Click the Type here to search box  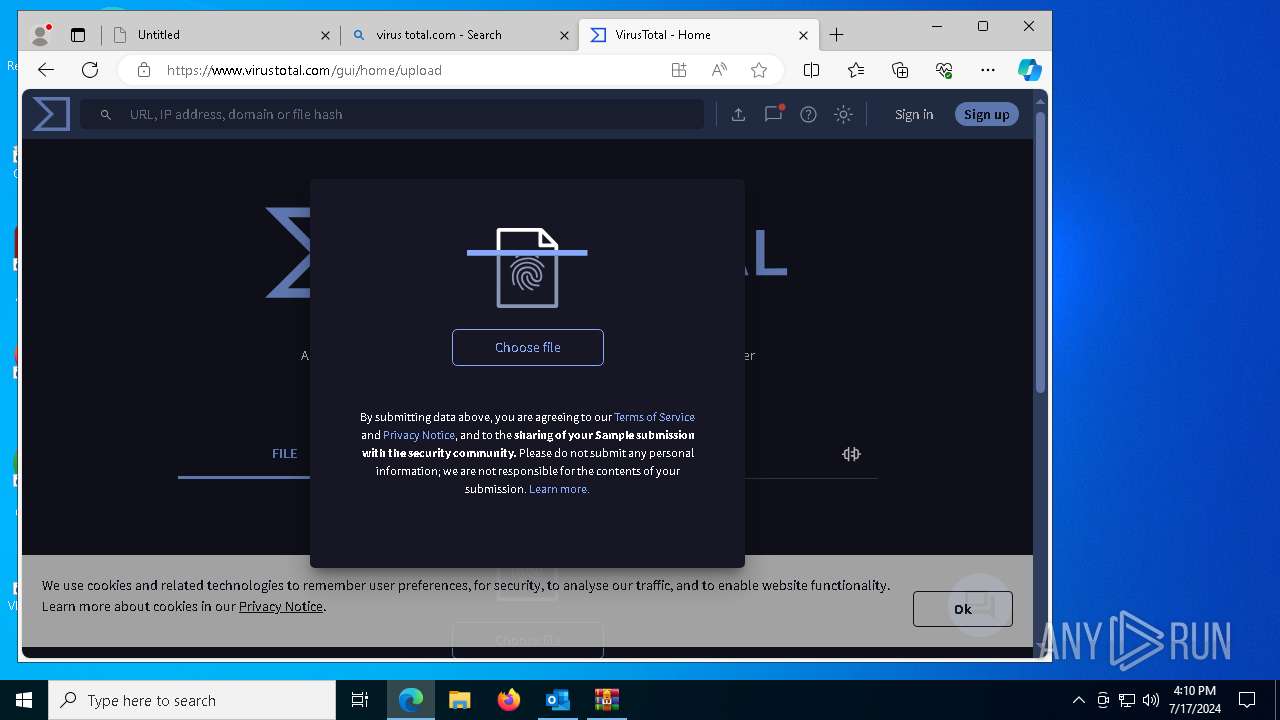(x=192, y=700)
